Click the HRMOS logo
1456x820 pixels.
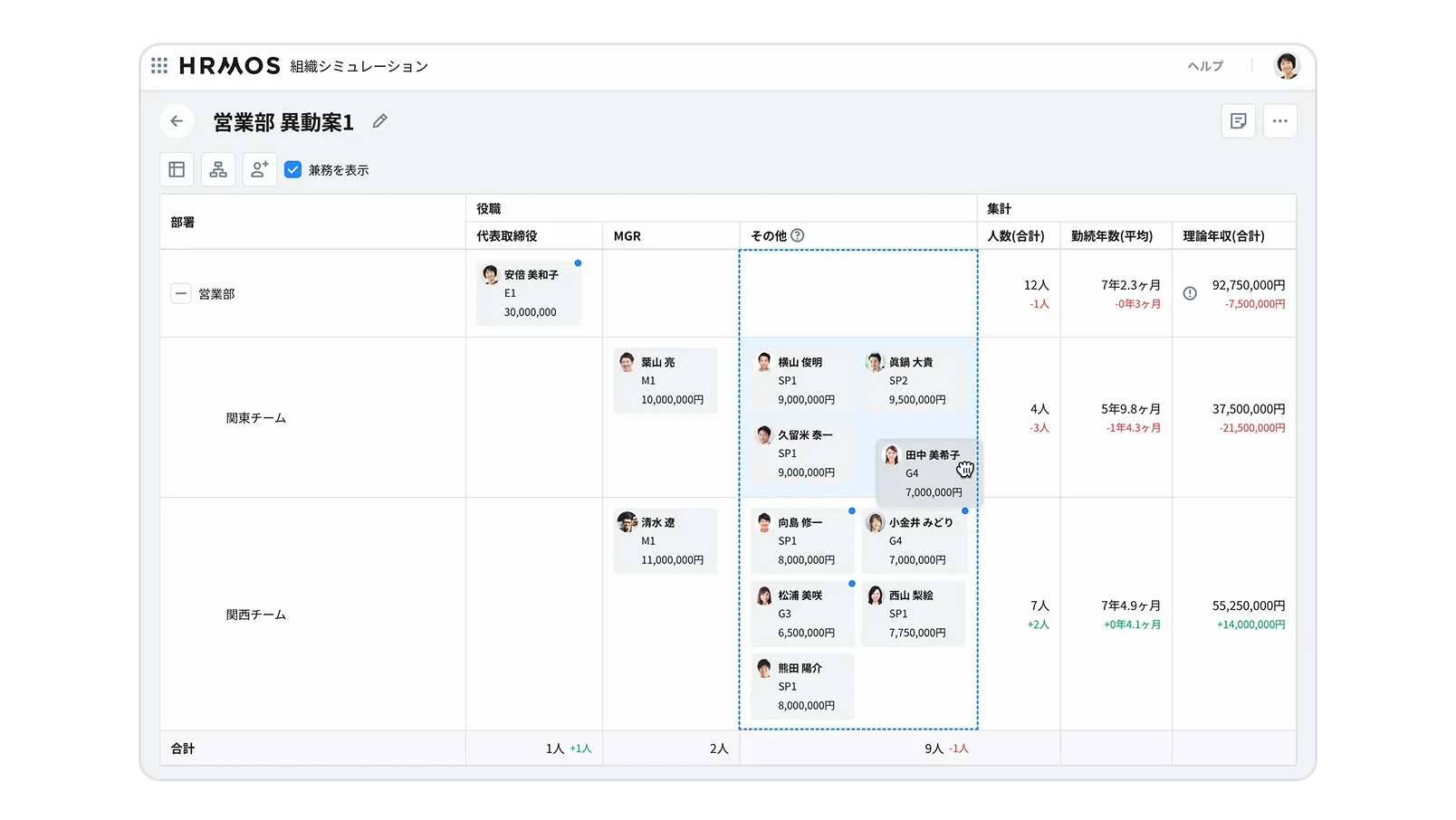[x=230, y=66]
